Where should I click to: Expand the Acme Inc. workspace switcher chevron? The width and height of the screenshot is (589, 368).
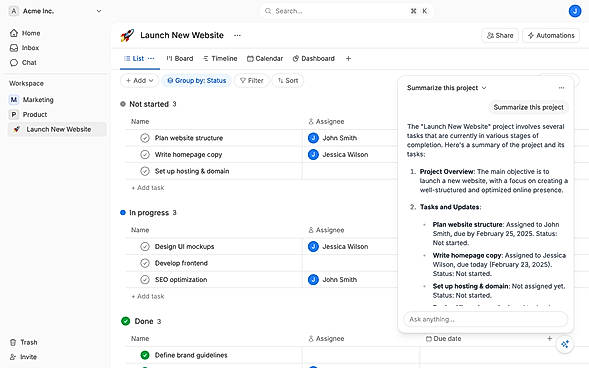pyautogui.click(x=99, y=11)
